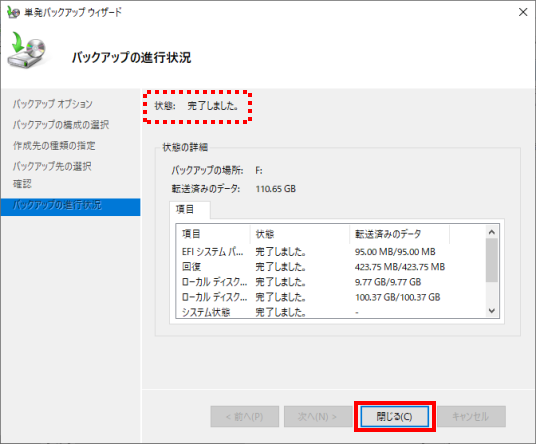Select 作成先の種類の指定 step
The width and height of the screenshot is (536, 445).
tap(54, 146)
